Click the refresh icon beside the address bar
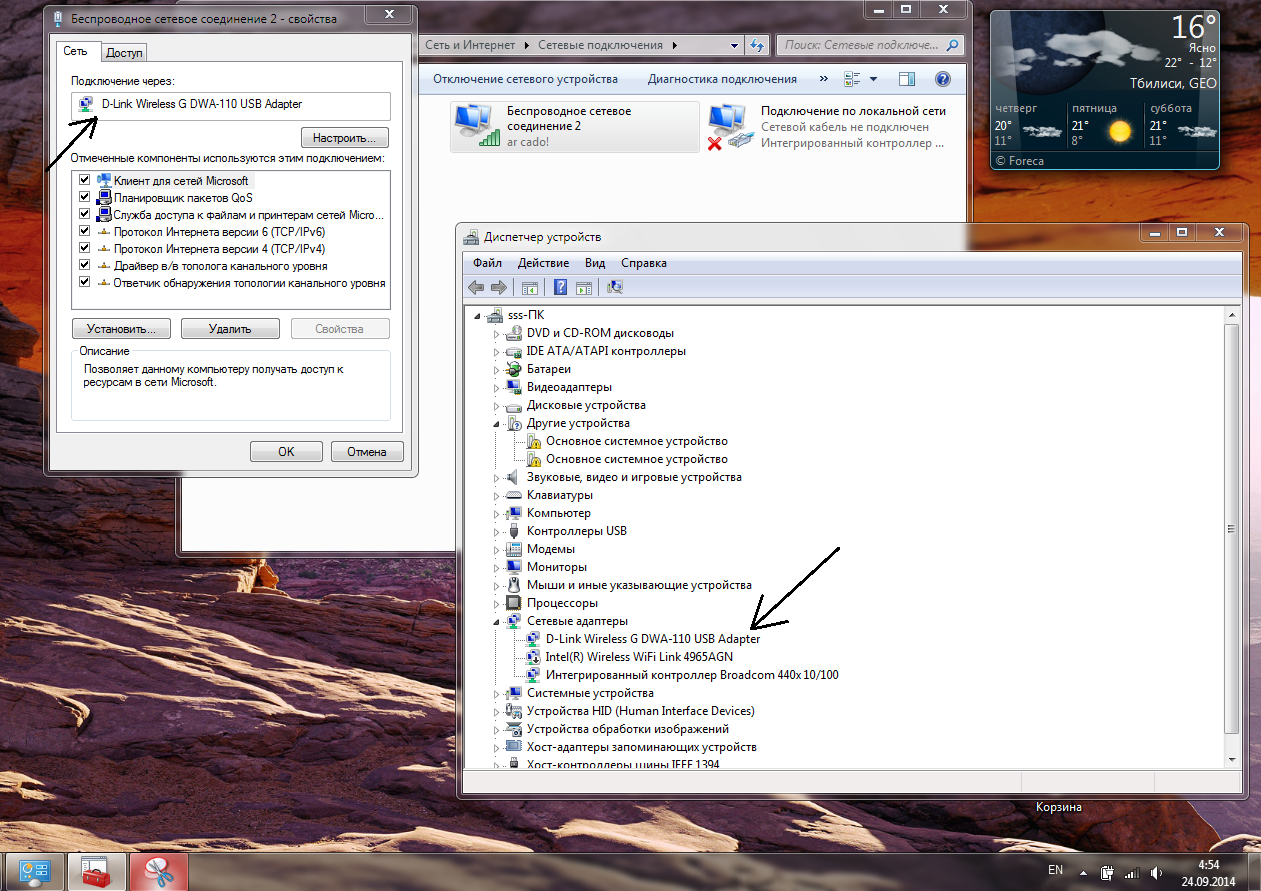1261x891 pixels. [x=757, y=45]
